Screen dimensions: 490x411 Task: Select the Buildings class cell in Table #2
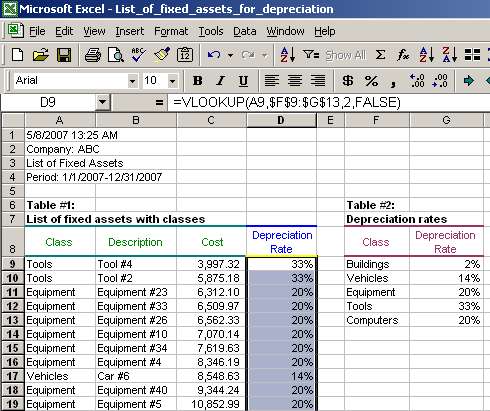377,264
